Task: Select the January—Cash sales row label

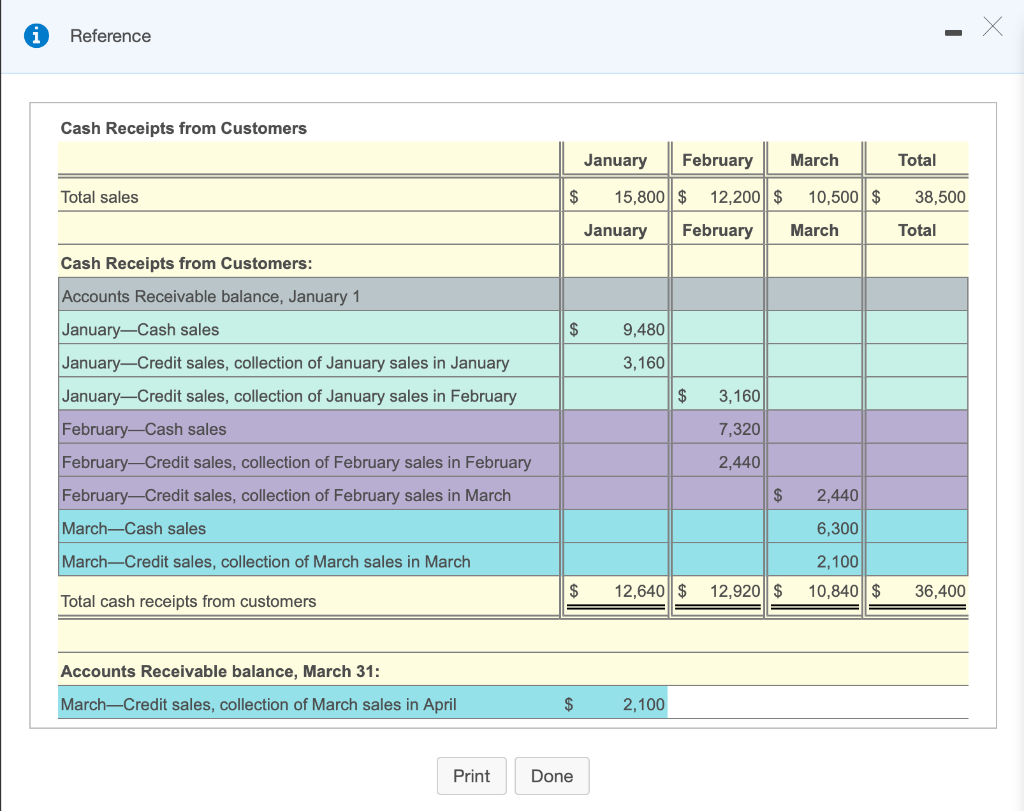Action: pyautogui.click(x=140, y=330)
